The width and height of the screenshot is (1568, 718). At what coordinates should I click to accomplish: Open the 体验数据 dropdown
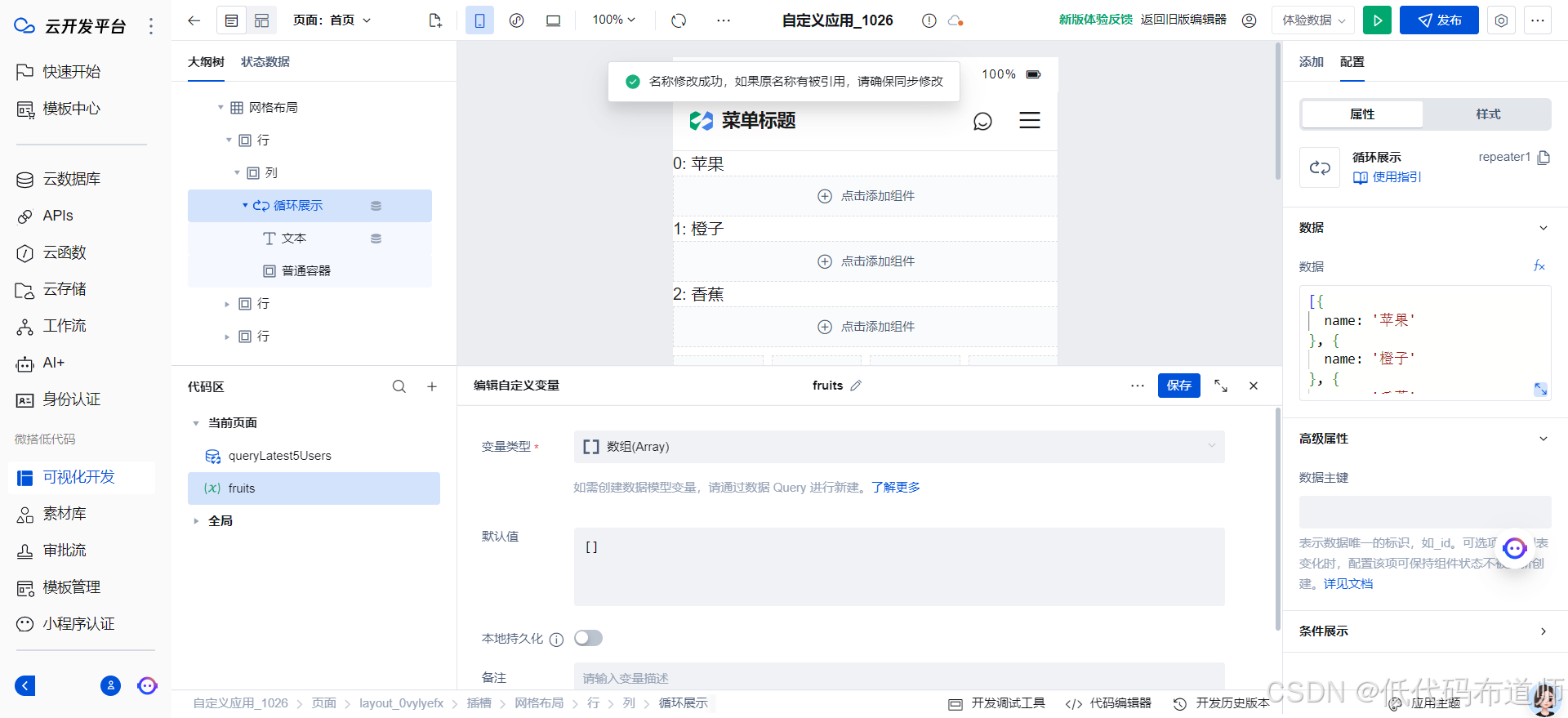click(1313, 20)
